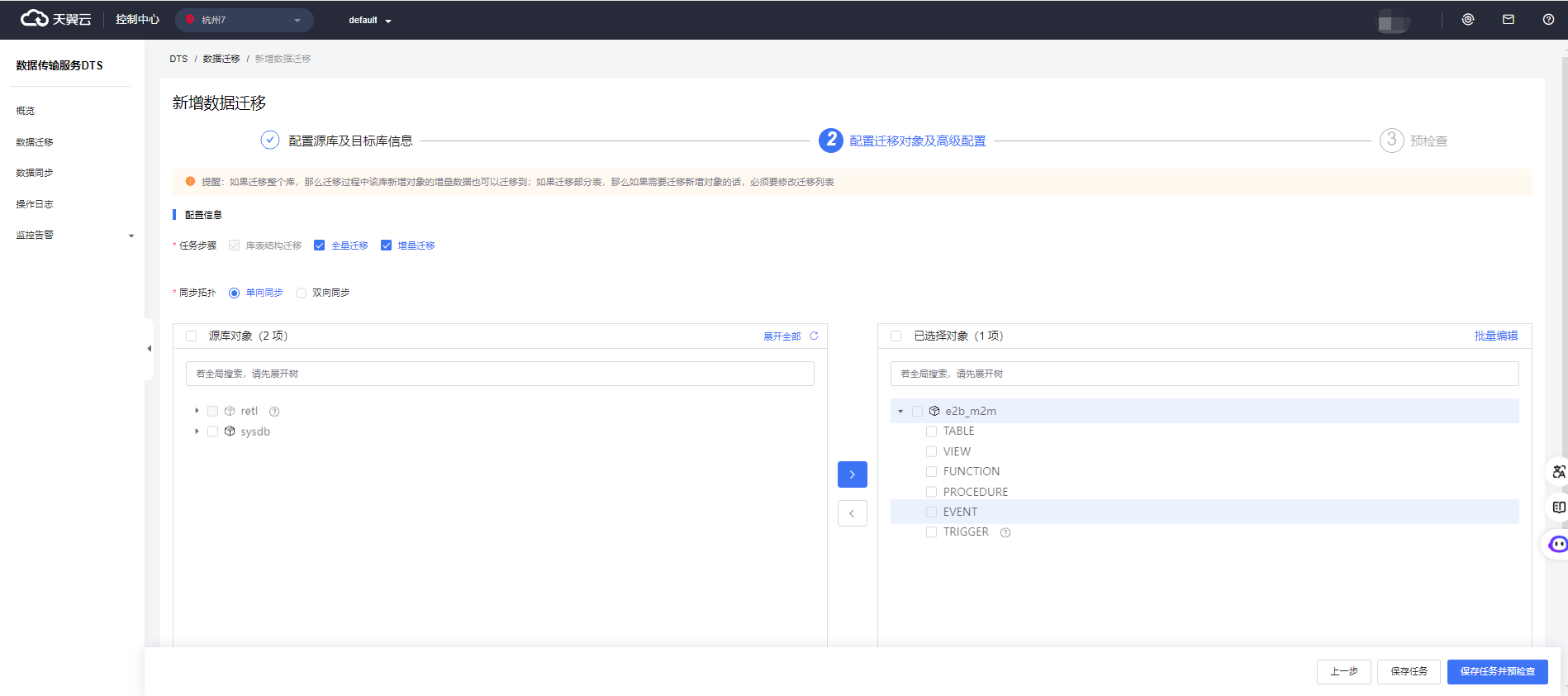Click 保存任务并预检查 button
The image size is (1568, 696).
point(1498,671)
